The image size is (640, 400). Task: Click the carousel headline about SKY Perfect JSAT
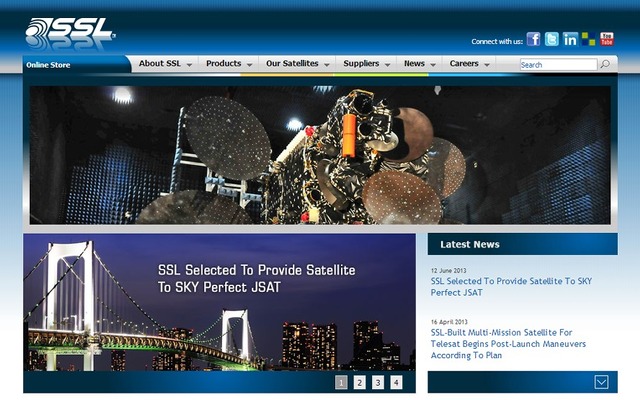point(257,278)
